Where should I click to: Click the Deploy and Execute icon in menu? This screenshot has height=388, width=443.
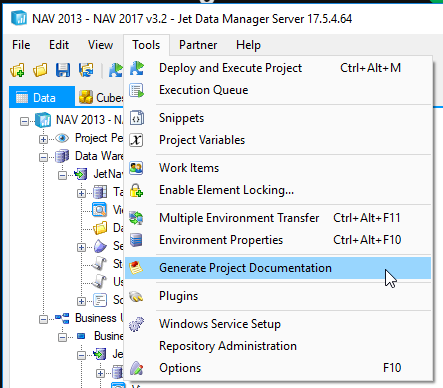click(137, 68)
